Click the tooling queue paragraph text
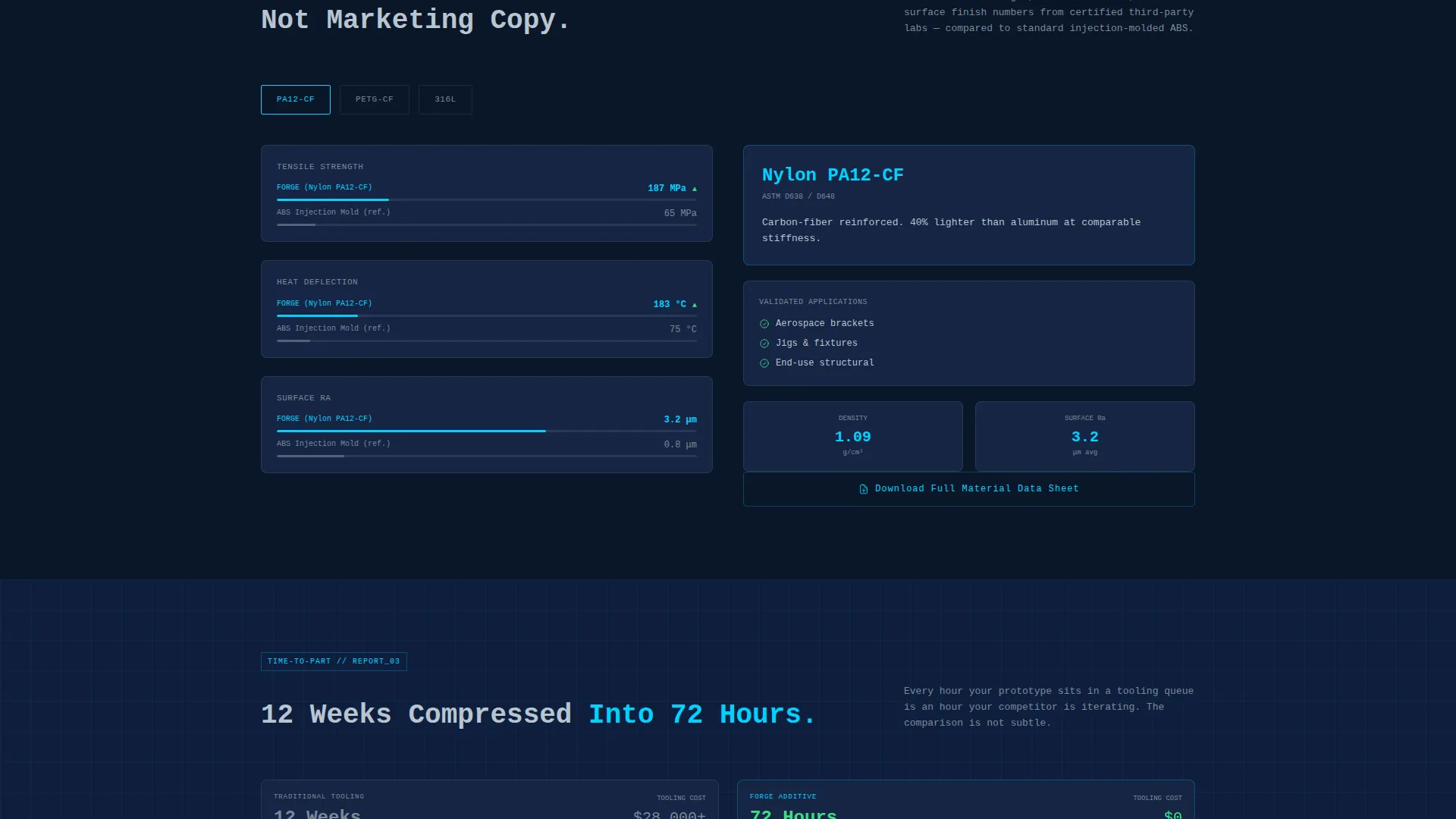 tap(1049, 707)
